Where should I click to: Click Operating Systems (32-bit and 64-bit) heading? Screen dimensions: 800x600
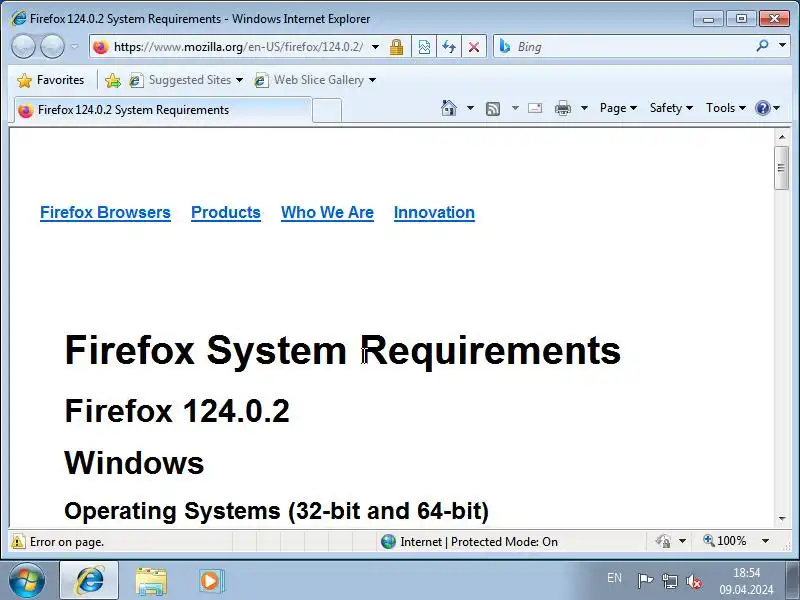(277, 511)
